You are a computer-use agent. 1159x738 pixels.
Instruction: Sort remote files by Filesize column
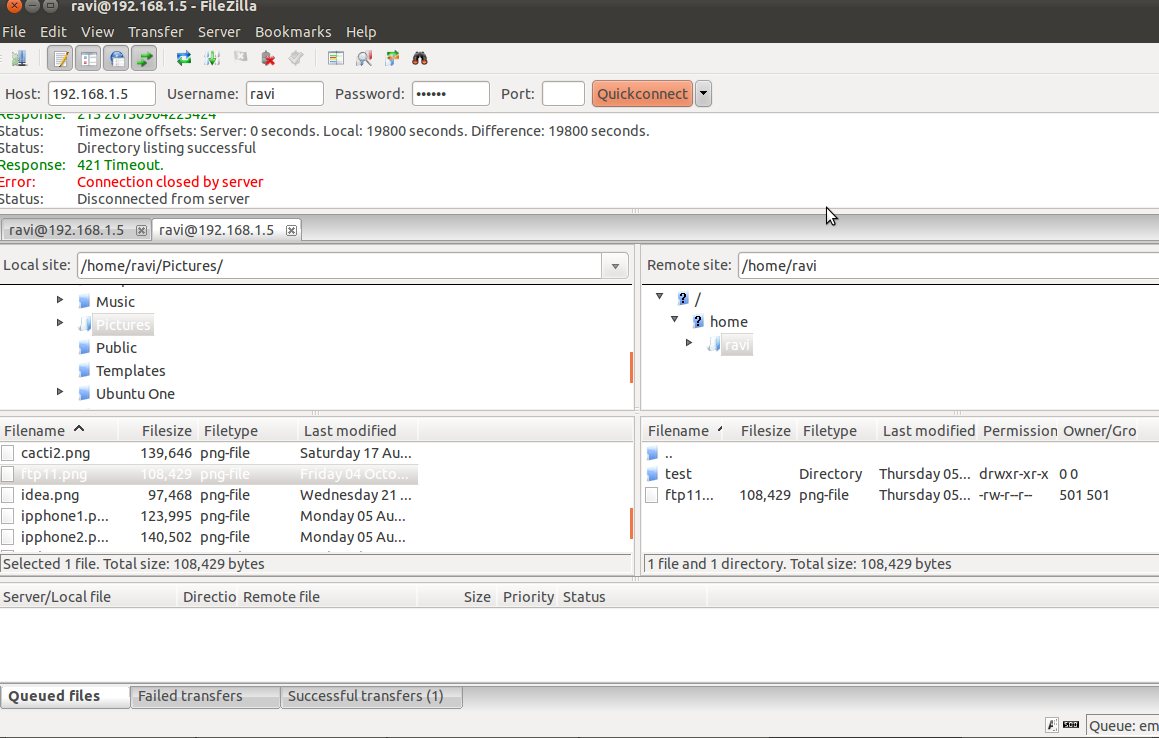765,430
